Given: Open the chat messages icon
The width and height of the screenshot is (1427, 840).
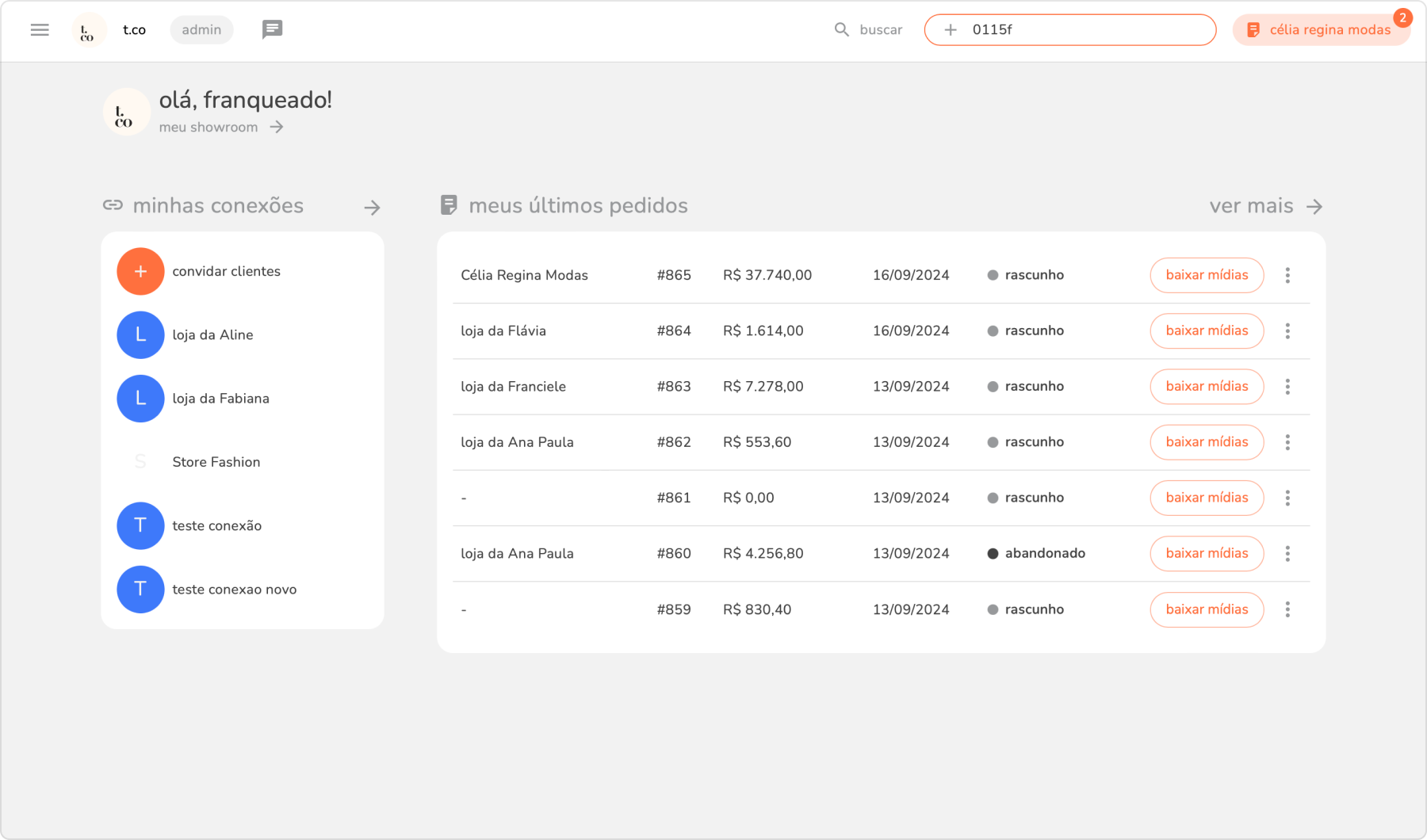Looking at the screenshot, I should pyautogui.click(x=272, y=30).
